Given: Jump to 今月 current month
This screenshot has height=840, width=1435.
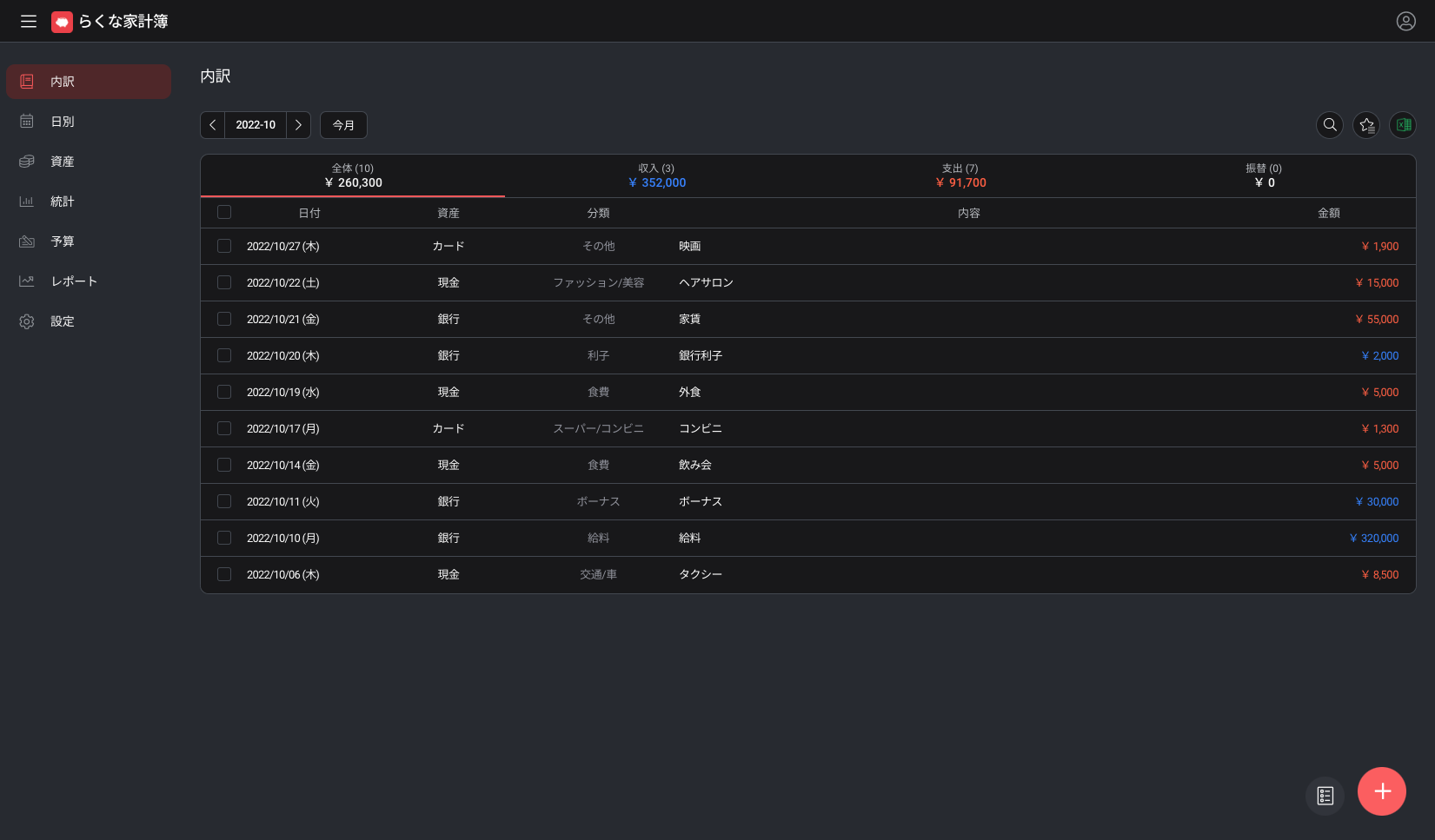Looking at the screenshot, I should pos(343,125).
